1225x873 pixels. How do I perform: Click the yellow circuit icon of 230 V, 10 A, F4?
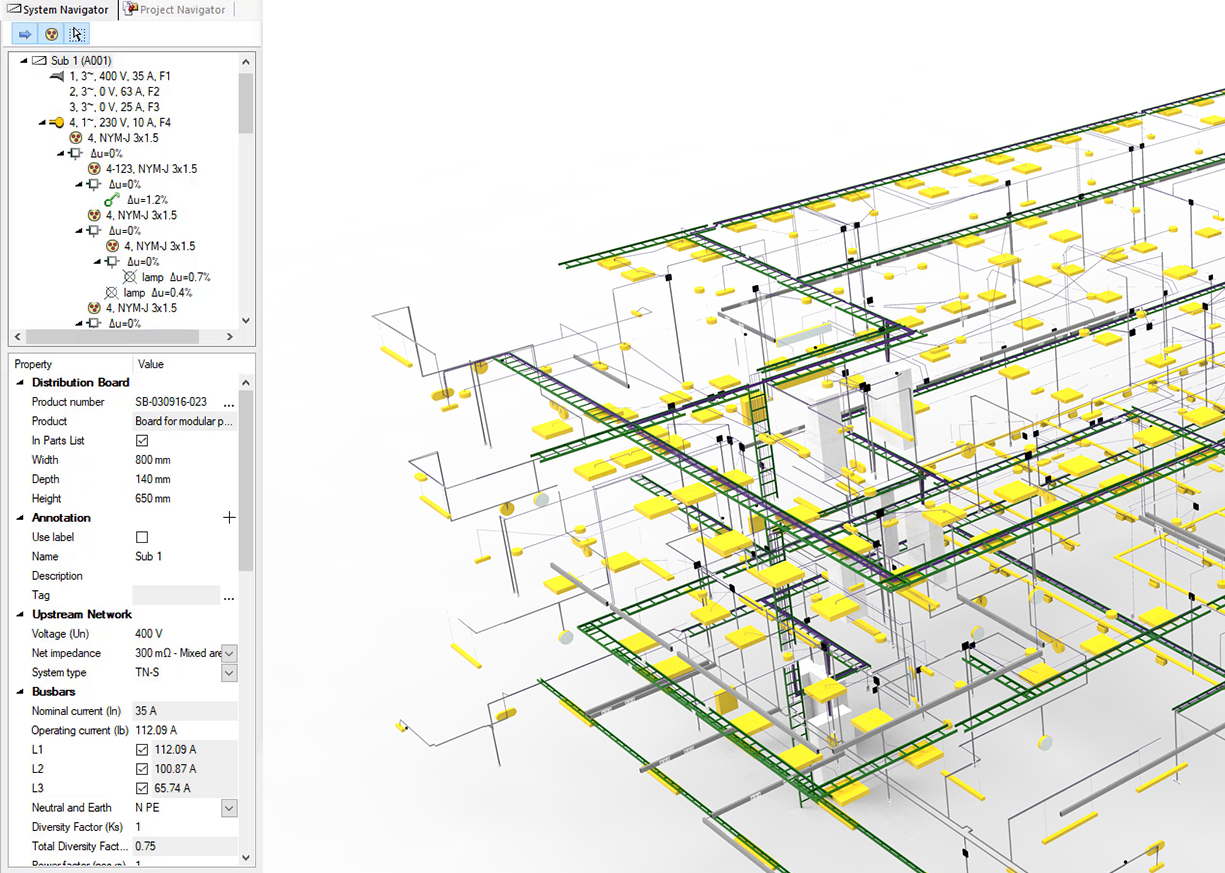click(57, 123)
